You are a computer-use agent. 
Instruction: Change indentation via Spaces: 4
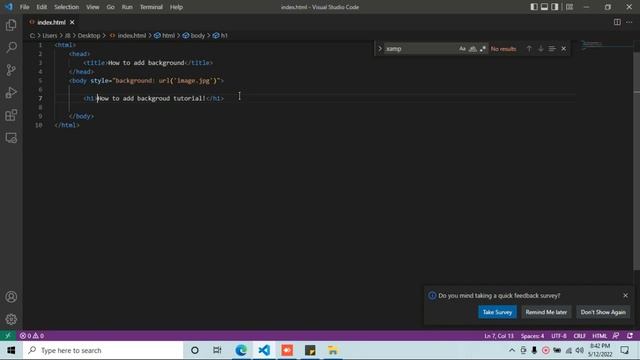532,336
